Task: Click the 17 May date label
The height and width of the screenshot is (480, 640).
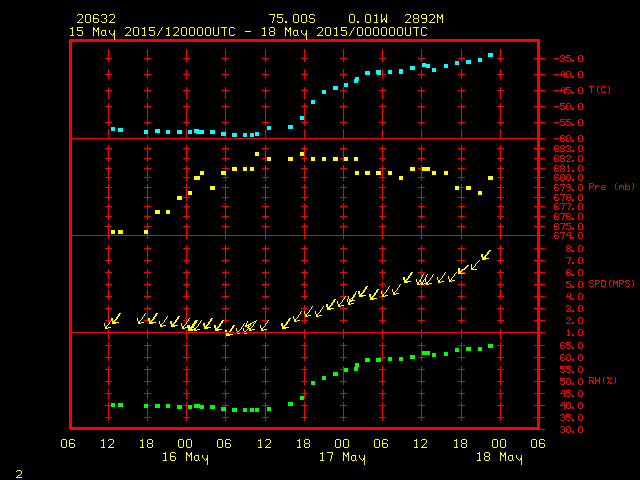Action: [342, 457]
